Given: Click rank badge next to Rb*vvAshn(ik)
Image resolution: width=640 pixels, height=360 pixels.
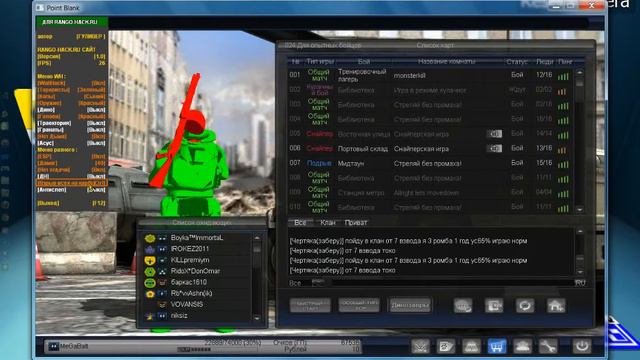Looking at the screenshot, I should coord(150,293).
